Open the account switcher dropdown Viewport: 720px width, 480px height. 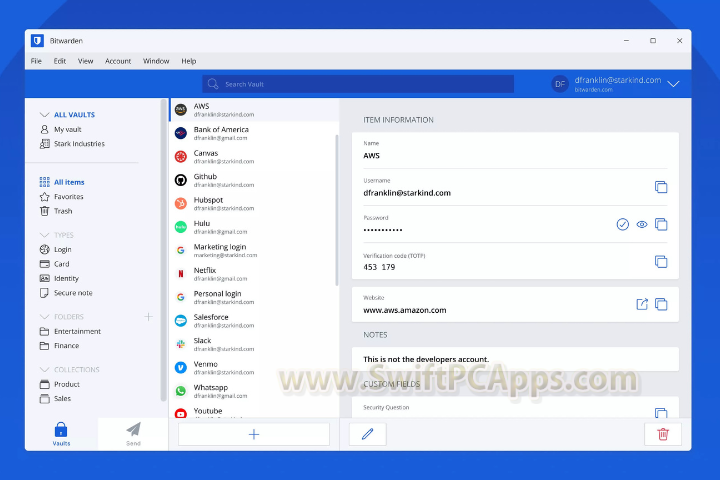pos(673,84)
